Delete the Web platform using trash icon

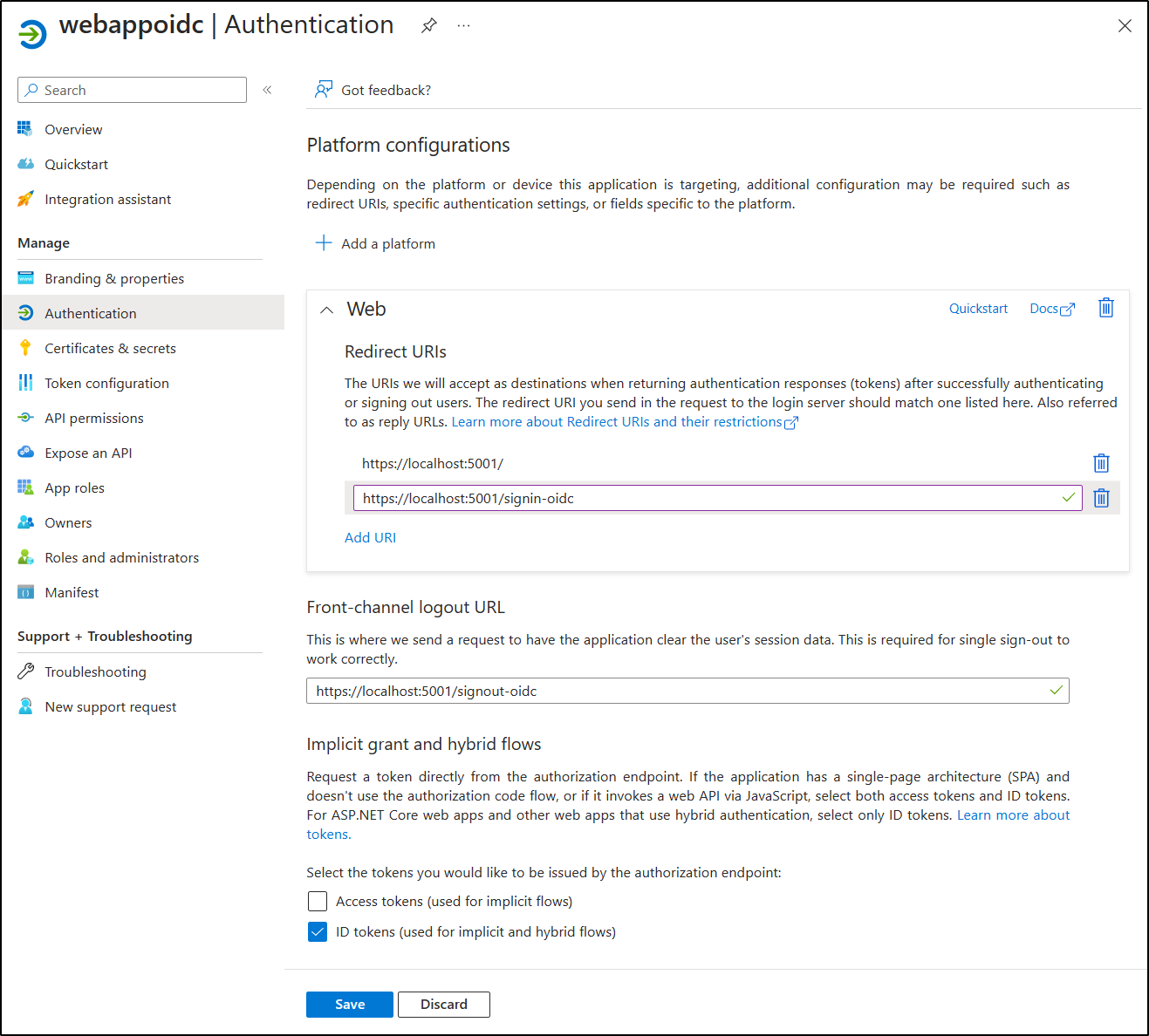click(x=1105, y=308)
